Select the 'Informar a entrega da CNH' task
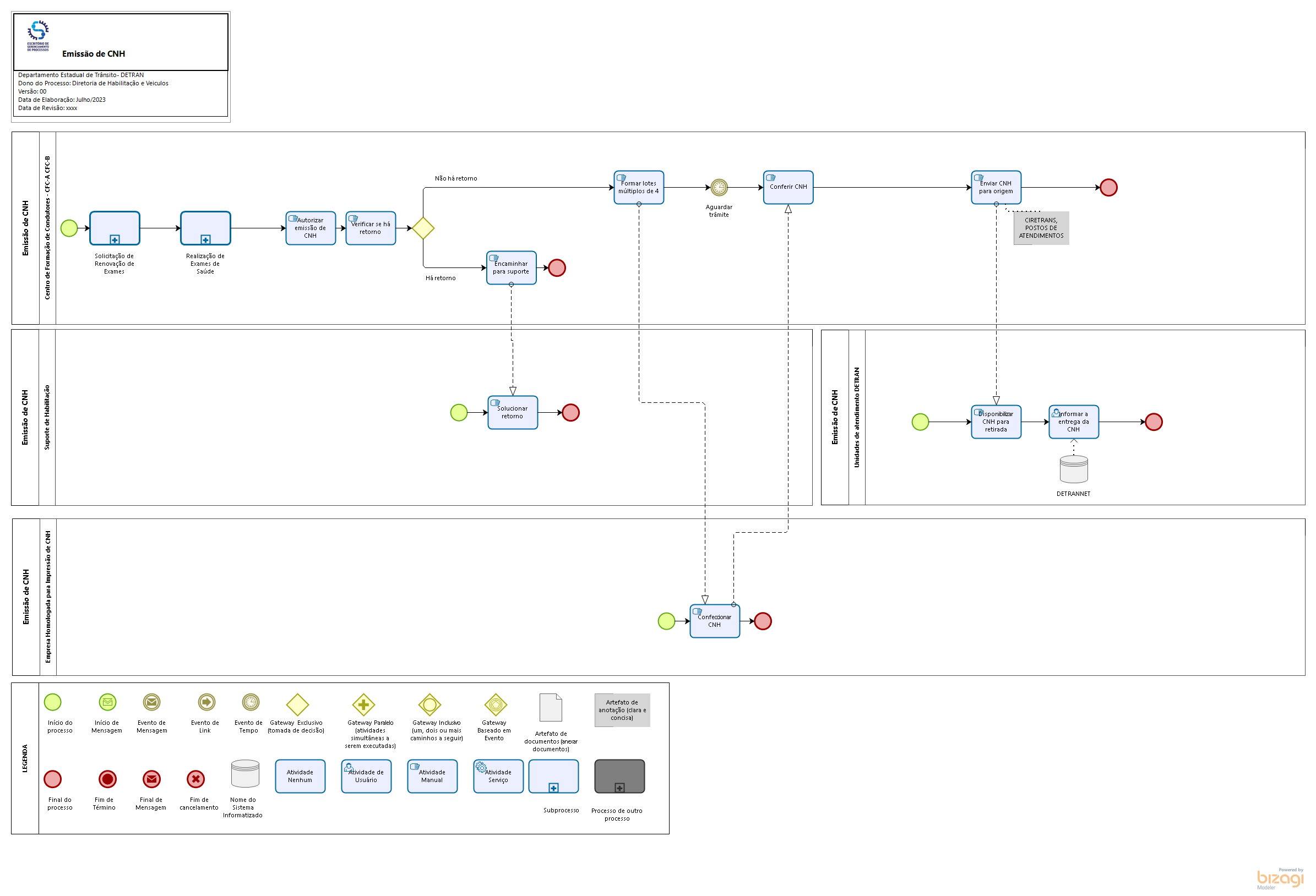This screenshot has width=1316, height=896. (x=1073, y=422)
